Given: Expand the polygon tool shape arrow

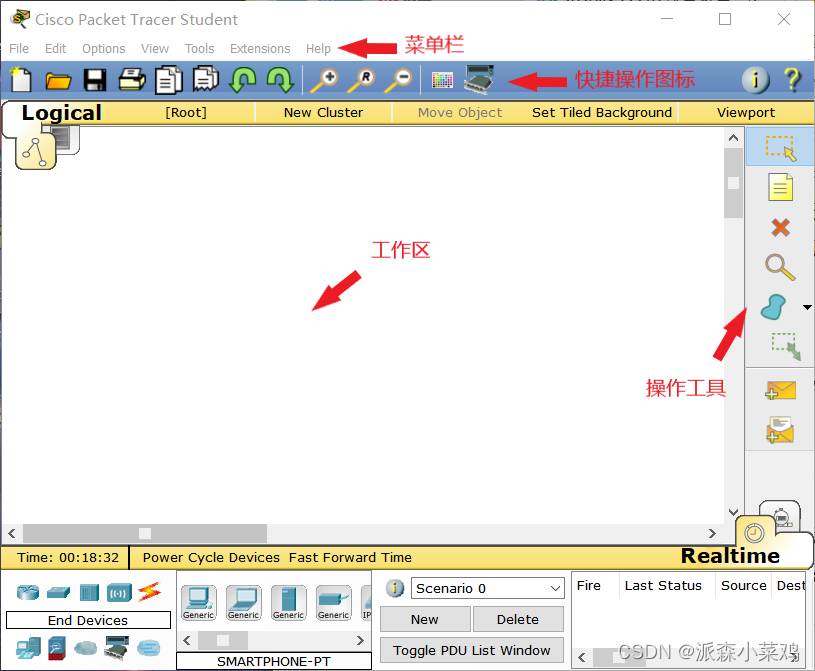Looking at the screenshot, I should pyautogui.click(x=807, y=307).
